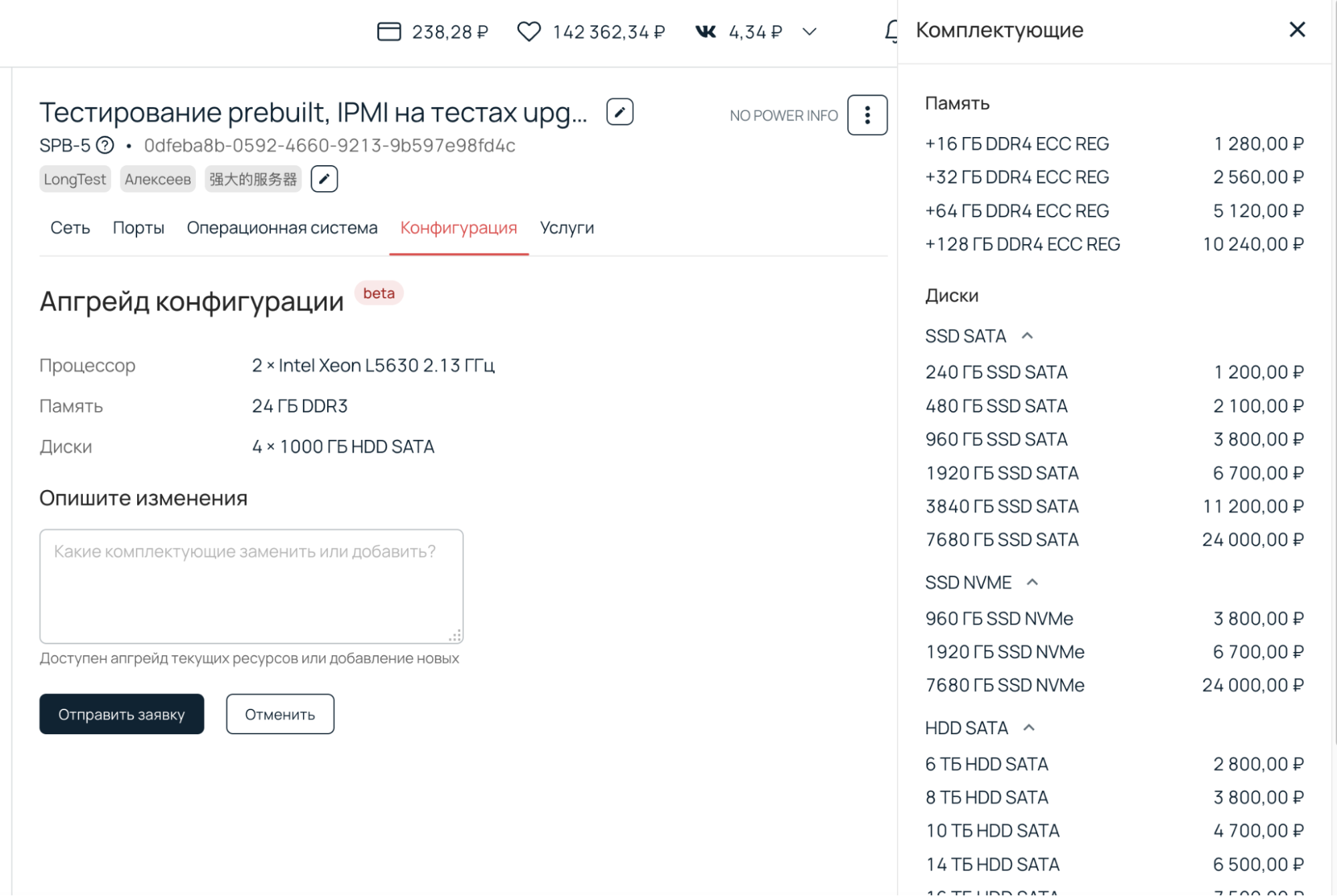Edit the server tags via pencil icon

[x=324, y=179]
